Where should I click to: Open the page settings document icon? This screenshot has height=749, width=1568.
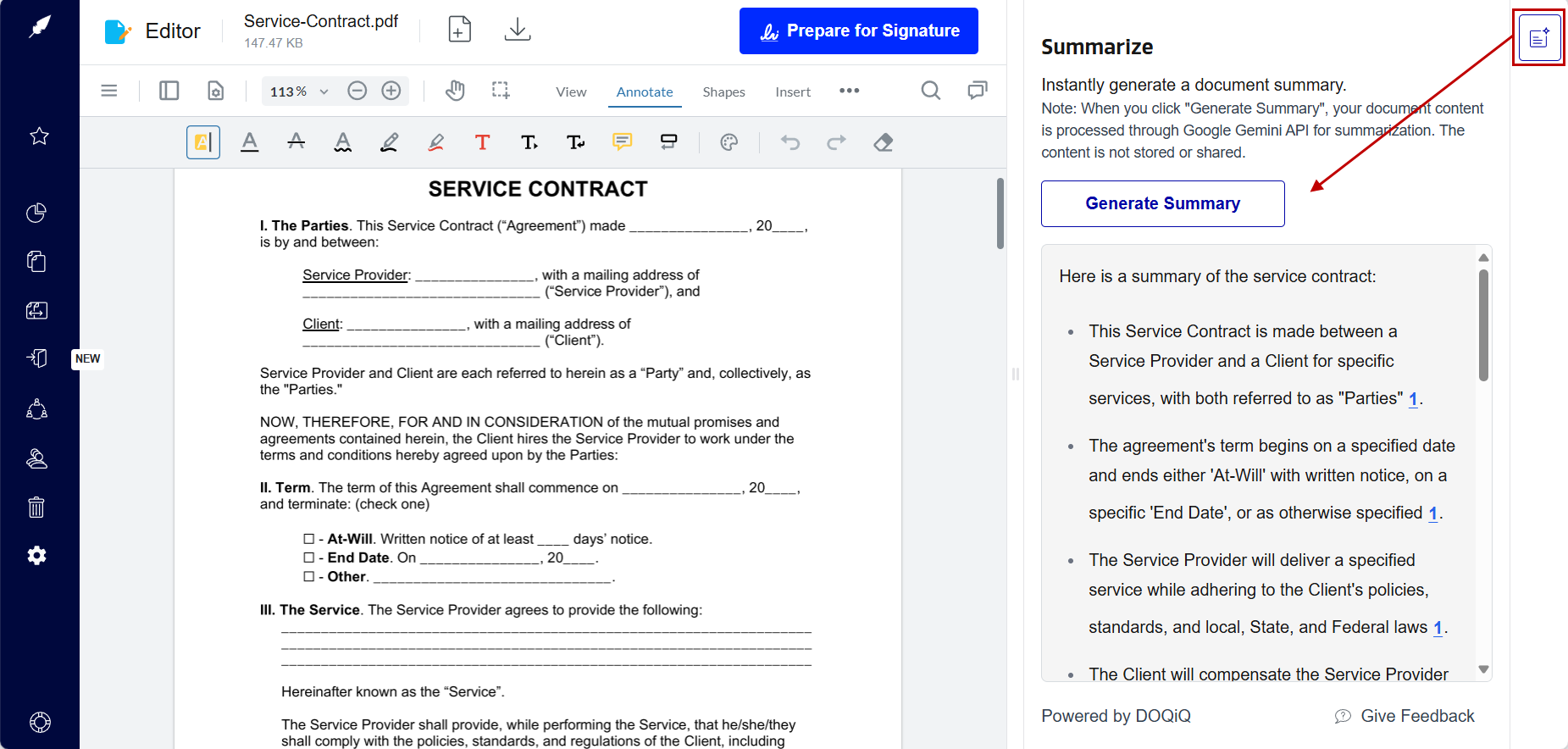click(216, 91)
